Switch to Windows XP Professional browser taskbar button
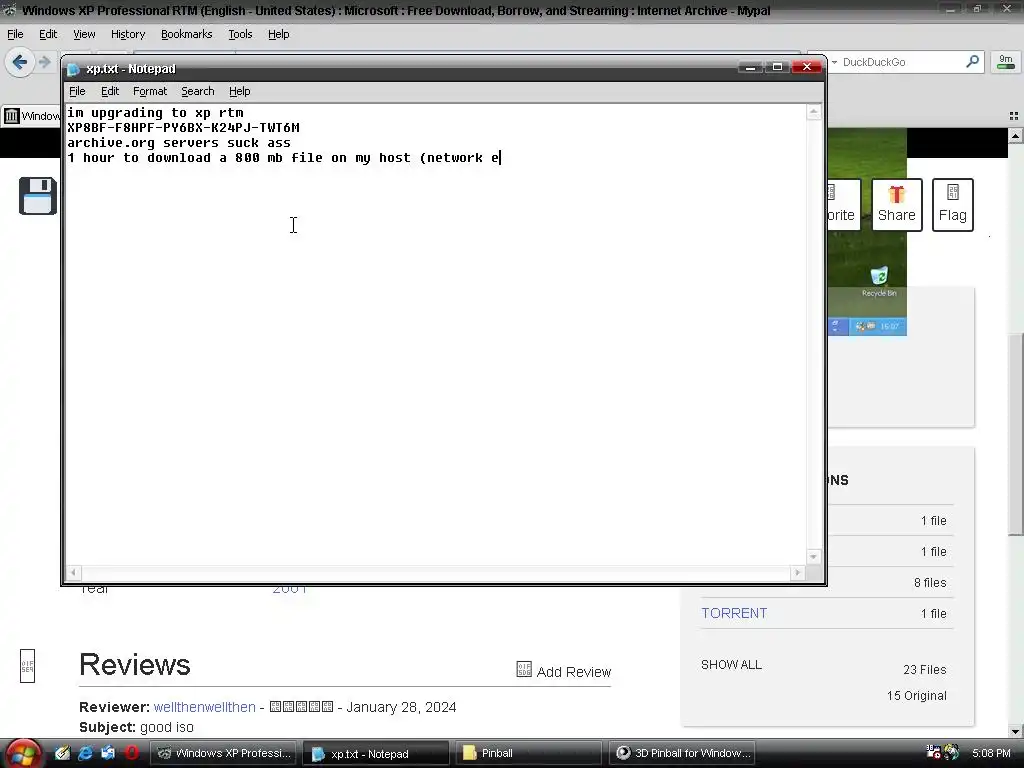 pos(223,753)
